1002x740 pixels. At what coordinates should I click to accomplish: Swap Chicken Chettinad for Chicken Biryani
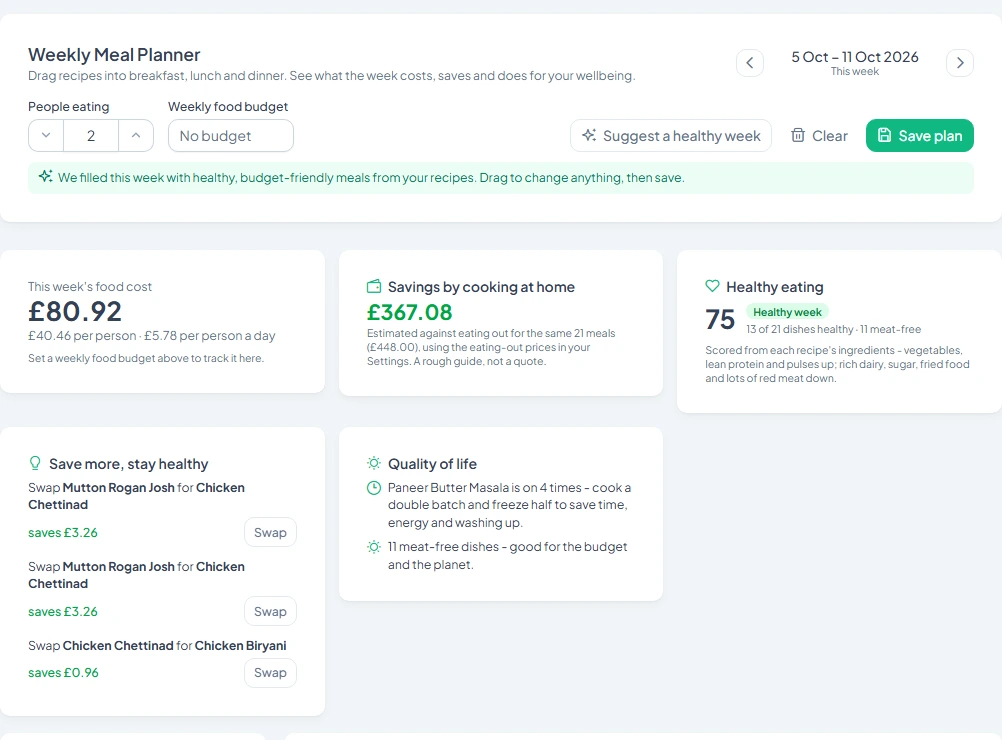tap(270, 673)
